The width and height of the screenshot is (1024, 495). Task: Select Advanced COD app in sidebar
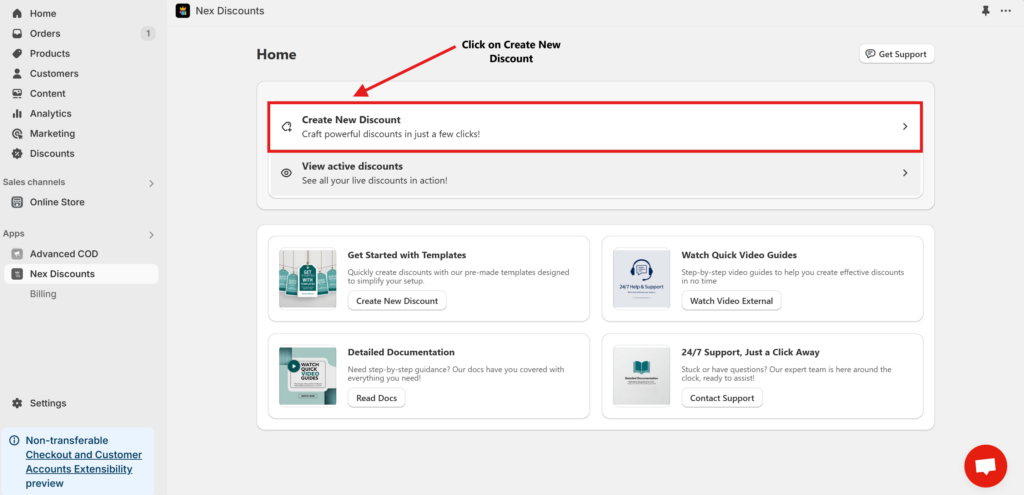tap(63, 254)
